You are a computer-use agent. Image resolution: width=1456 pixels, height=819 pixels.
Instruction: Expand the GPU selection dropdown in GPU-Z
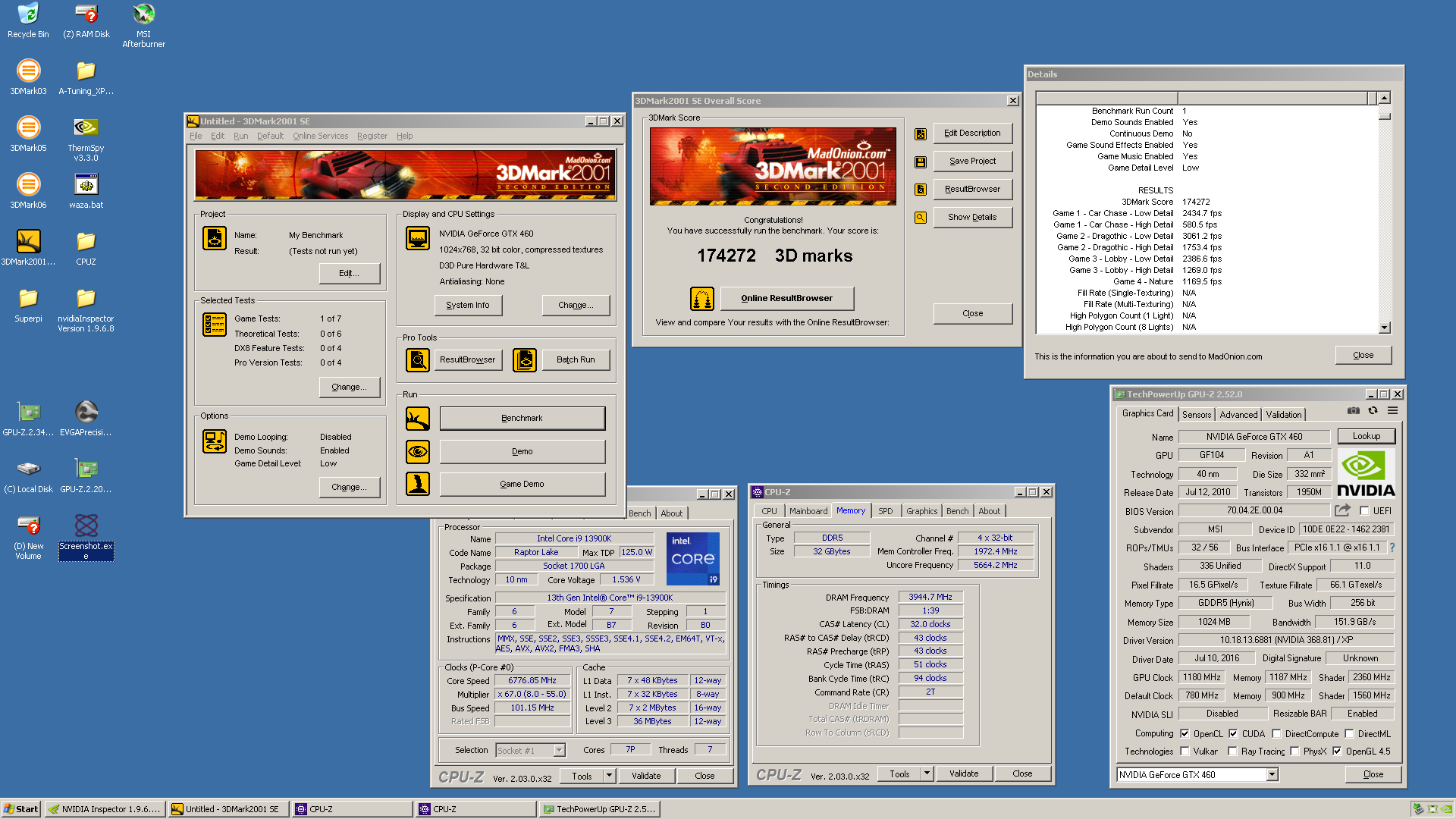pyautogui.click(x=1272, y=775)
